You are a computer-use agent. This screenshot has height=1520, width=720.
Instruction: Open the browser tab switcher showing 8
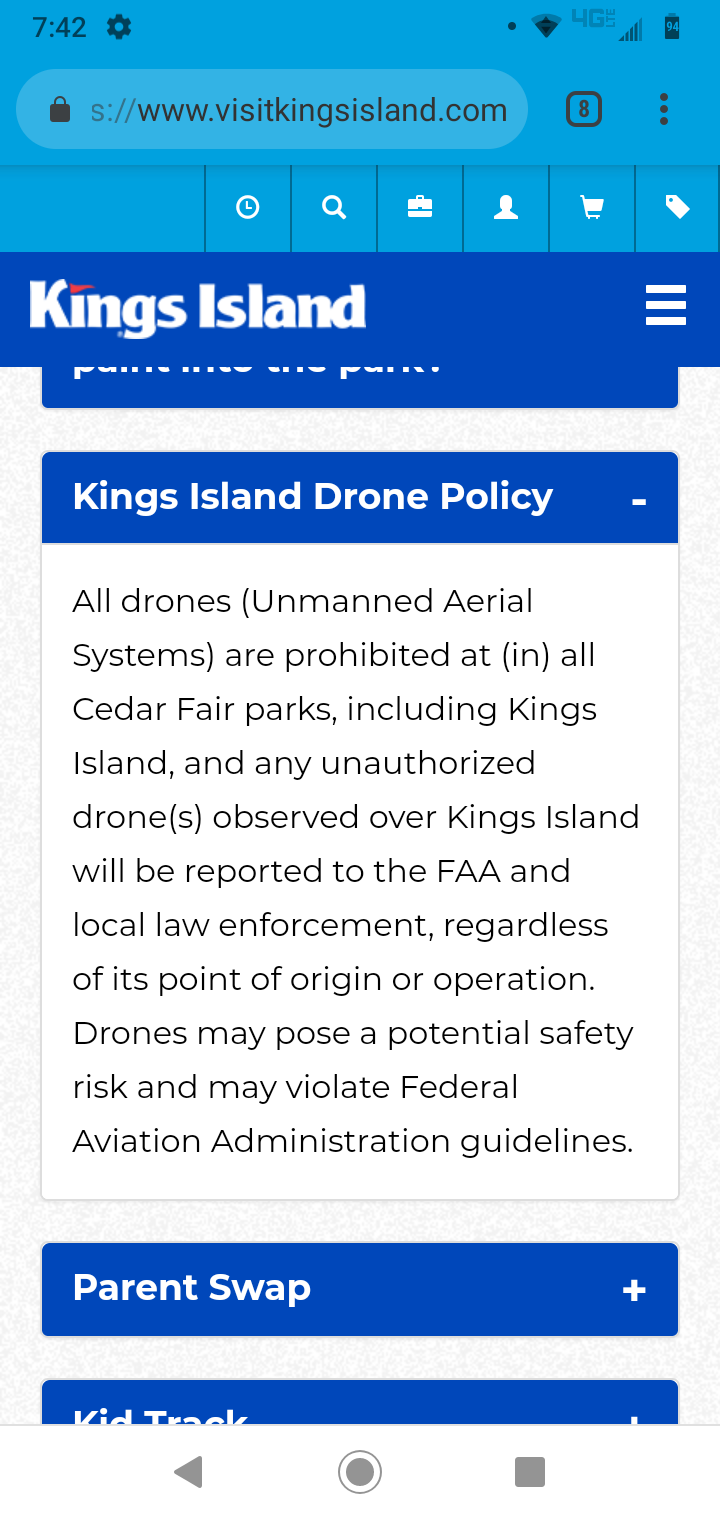[x=584, y=109]
